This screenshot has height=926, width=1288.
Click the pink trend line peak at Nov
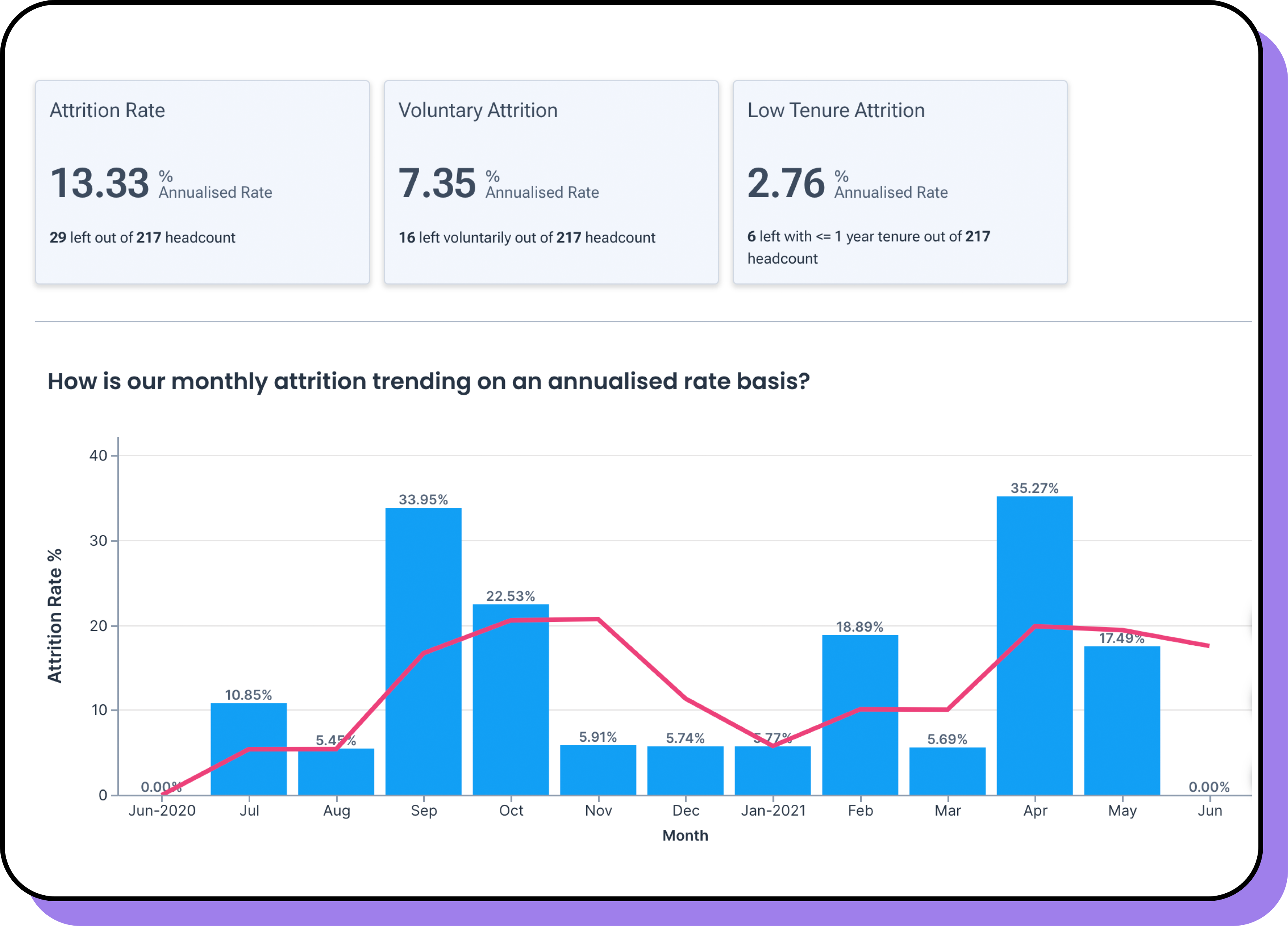point(598,619)
